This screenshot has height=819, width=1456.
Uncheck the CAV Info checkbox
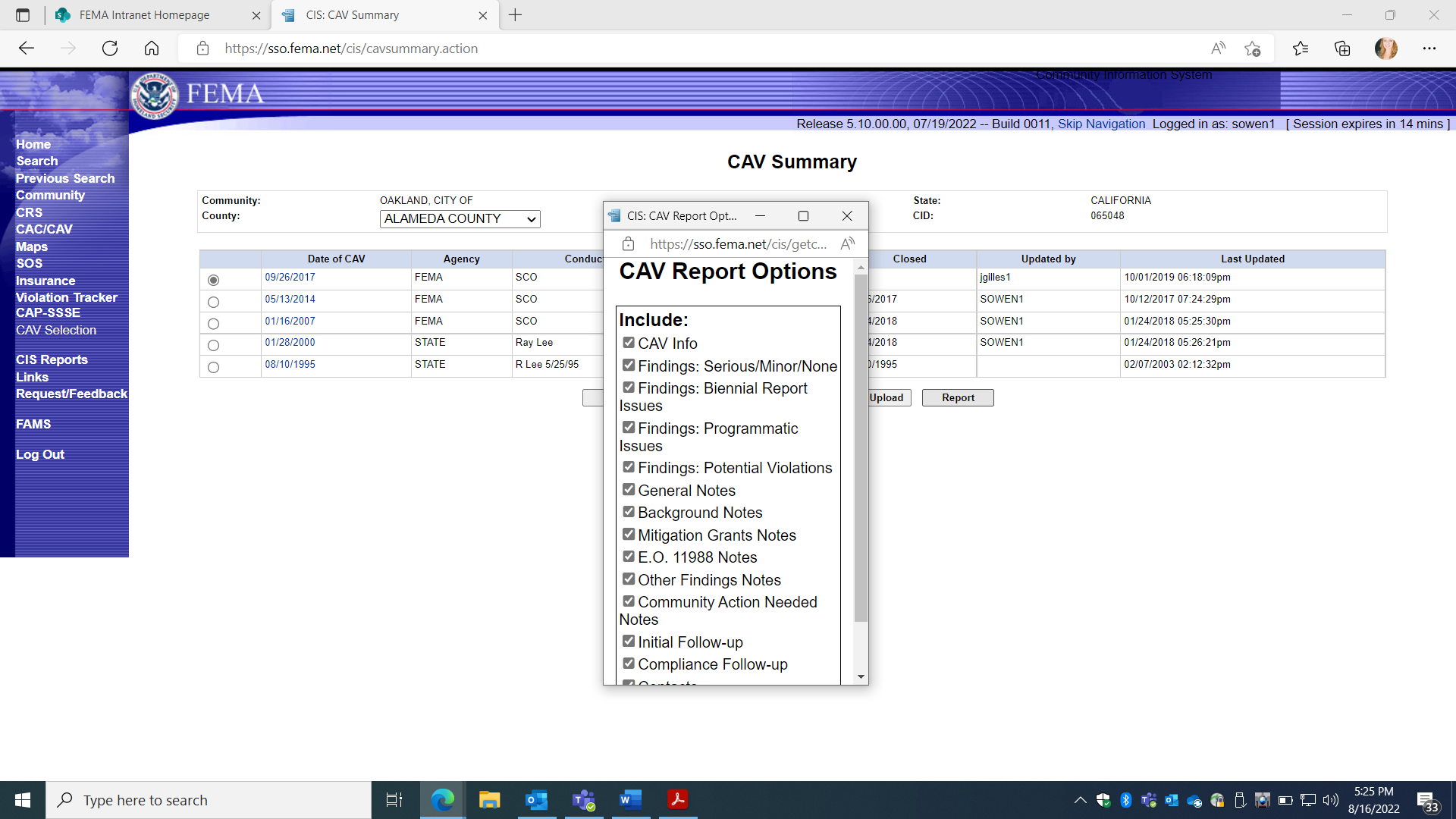pos(628,343)
